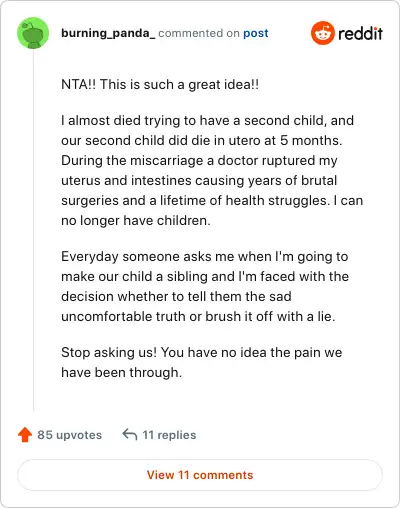Click the 'commented on' gray text
The height and width of the screenshot is (508, 400).
(x=199, y=33)
